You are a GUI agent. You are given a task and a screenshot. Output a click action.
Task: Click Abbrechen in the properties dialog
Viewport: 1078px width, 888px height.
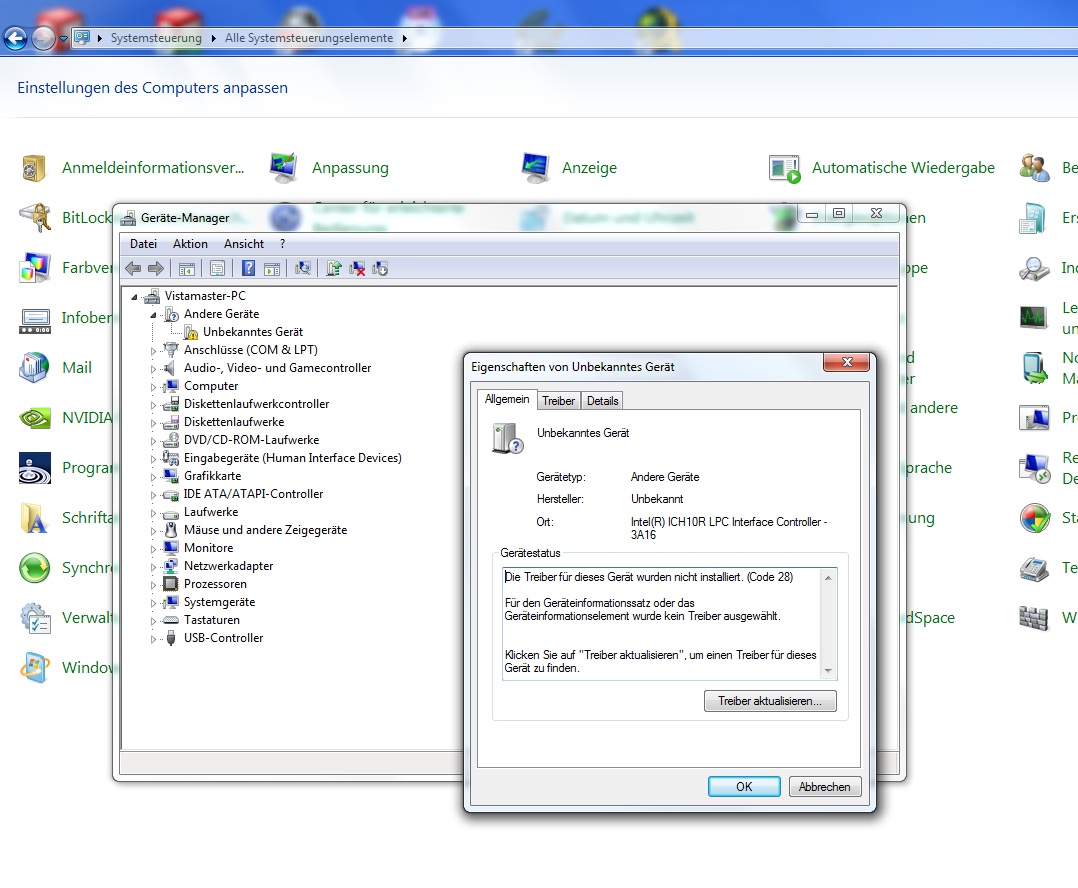pyautogui.click(x=824, y=786)
